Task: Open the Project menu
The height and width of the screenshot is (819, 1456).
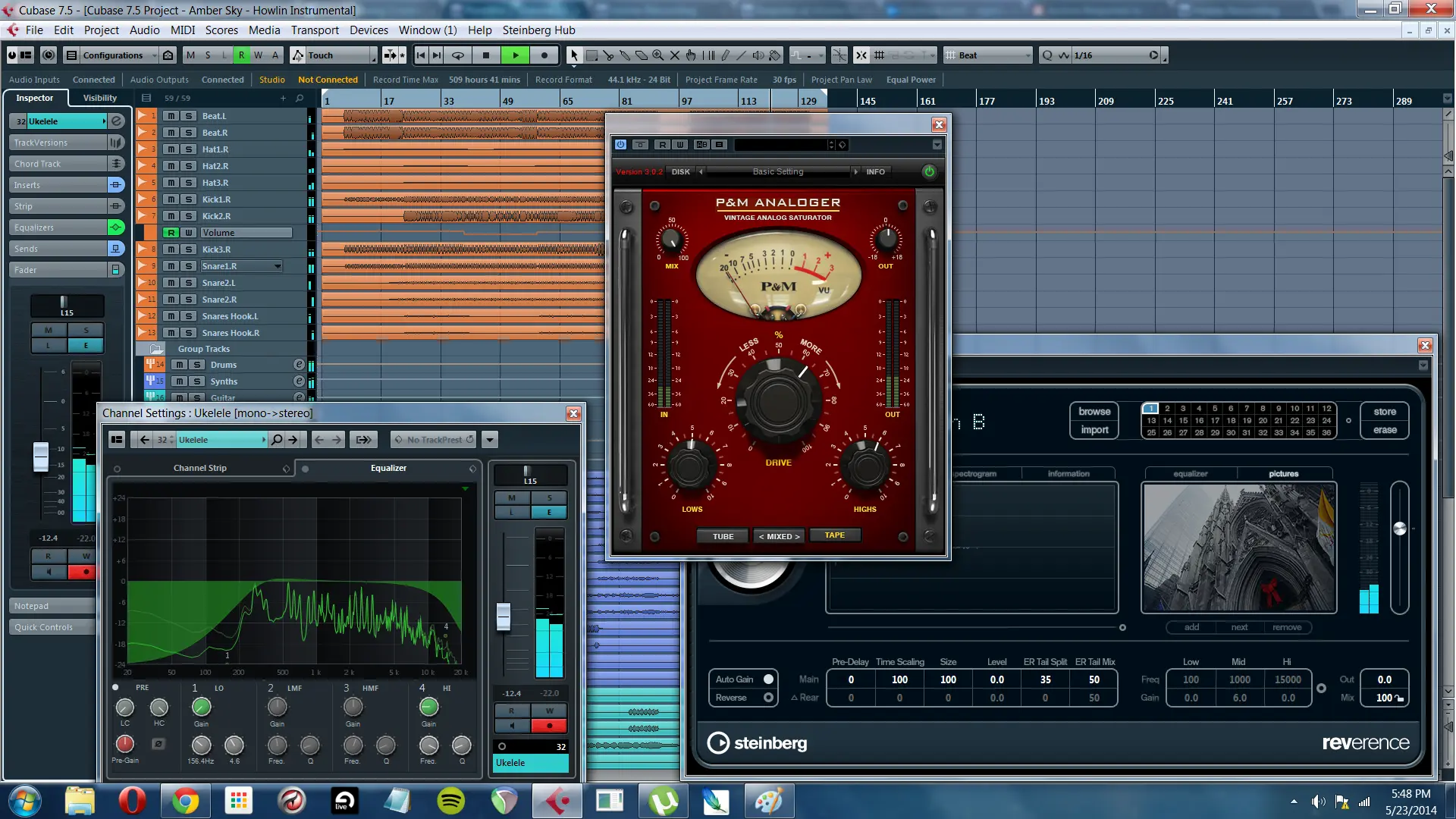Action: [102, 30]
